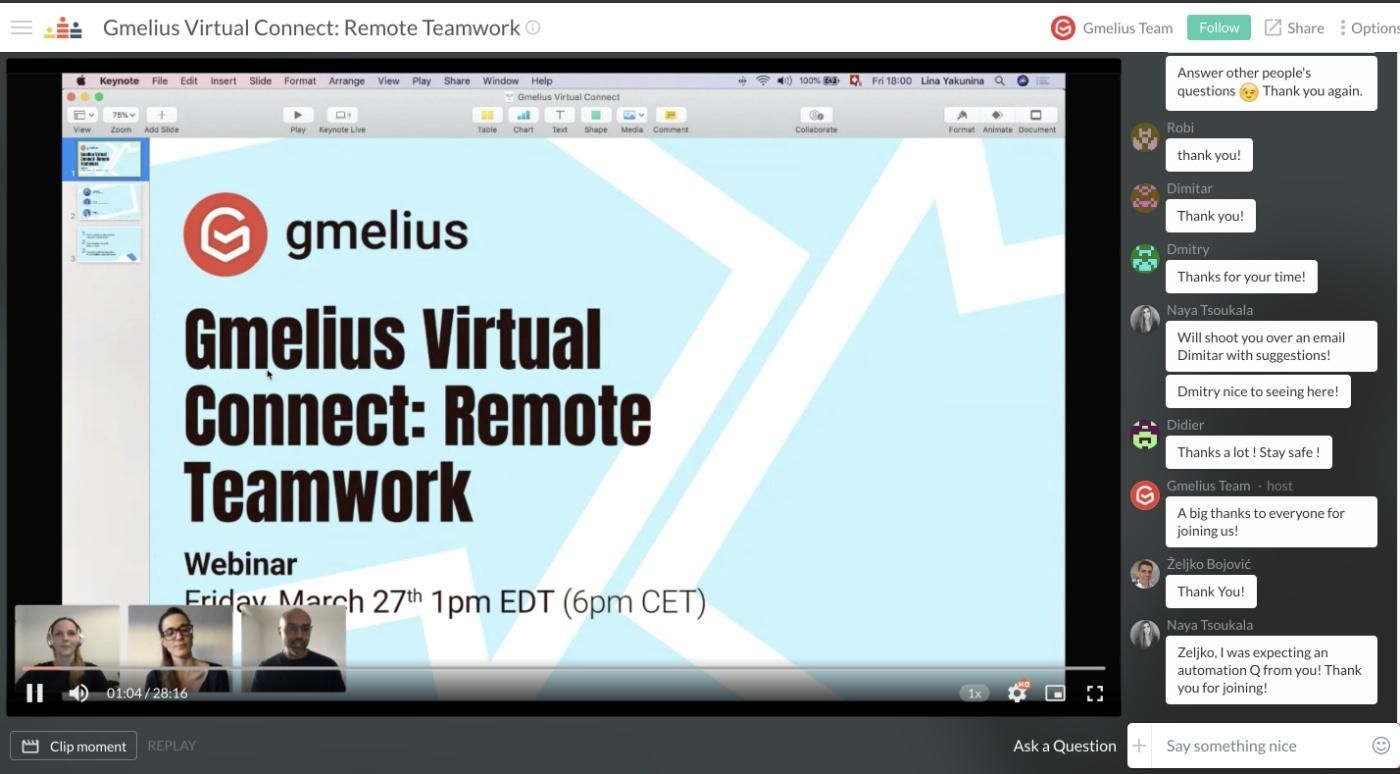This screenshot has height=774, width=1400.
Task: Click the Collaborate toolbar icon
Action: click(x=816, y=116)
